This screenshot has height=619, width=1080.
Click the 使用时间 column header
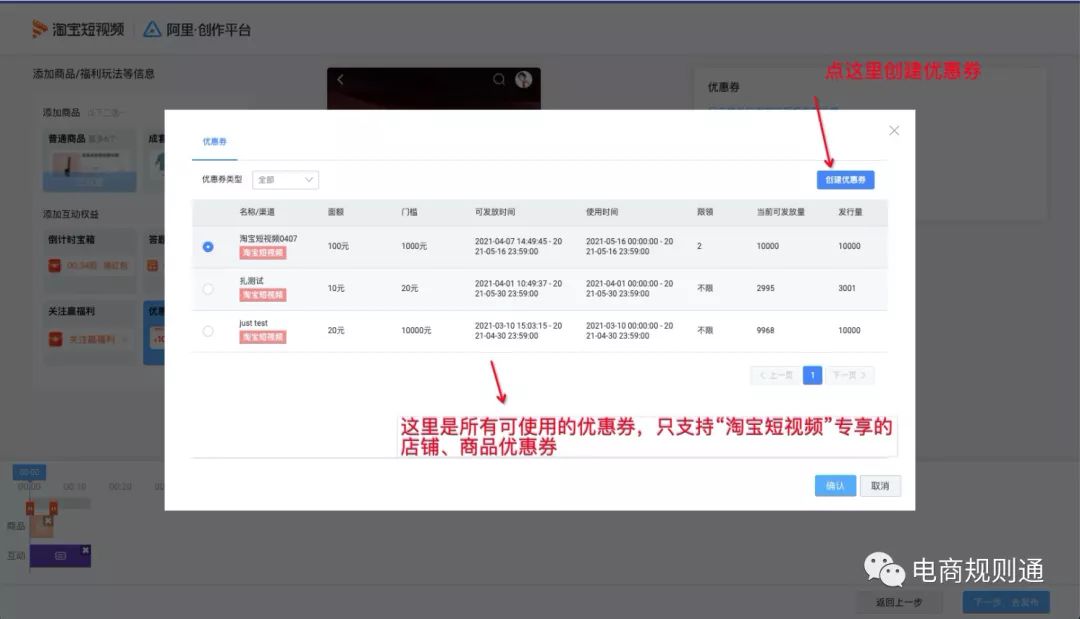(602, 212)
